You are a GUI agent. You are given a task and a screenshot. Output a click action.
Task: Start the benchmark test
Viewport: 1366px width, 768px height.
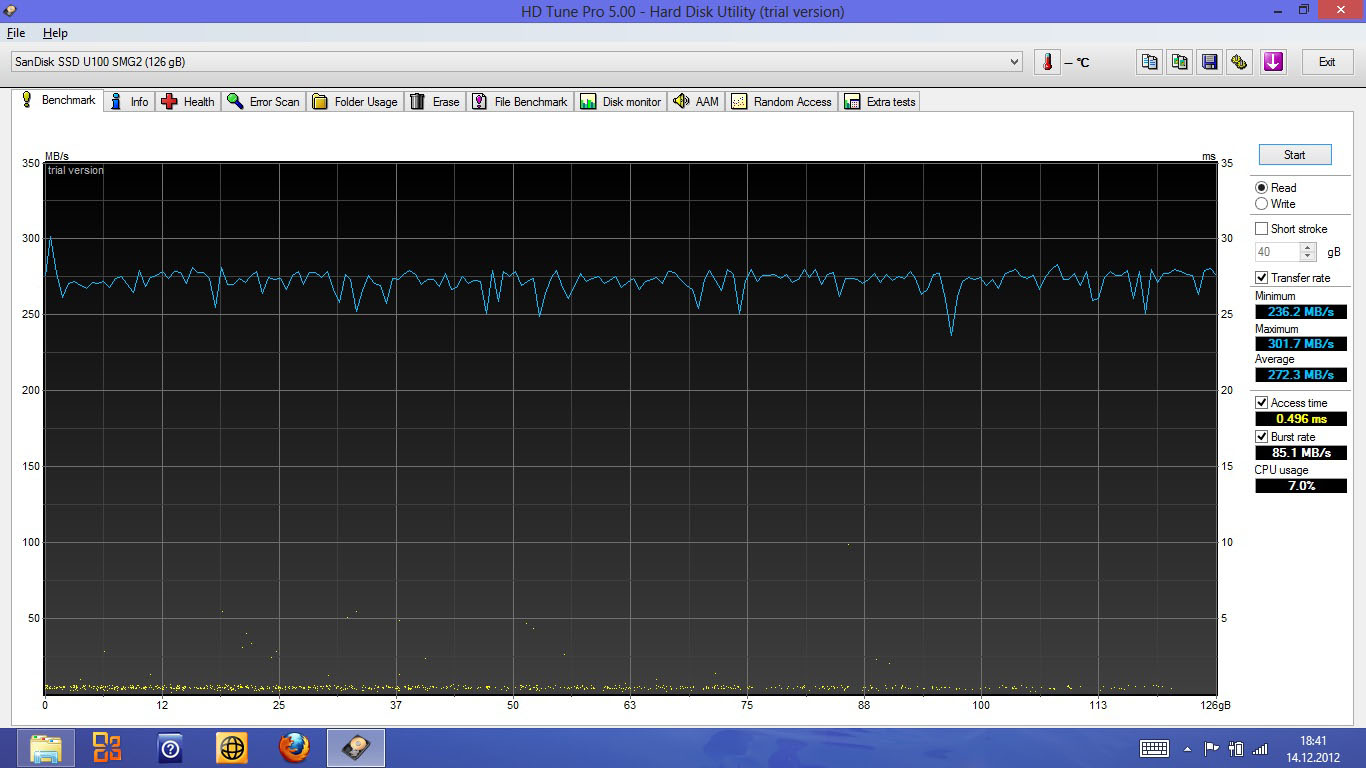click(1295, 155)
